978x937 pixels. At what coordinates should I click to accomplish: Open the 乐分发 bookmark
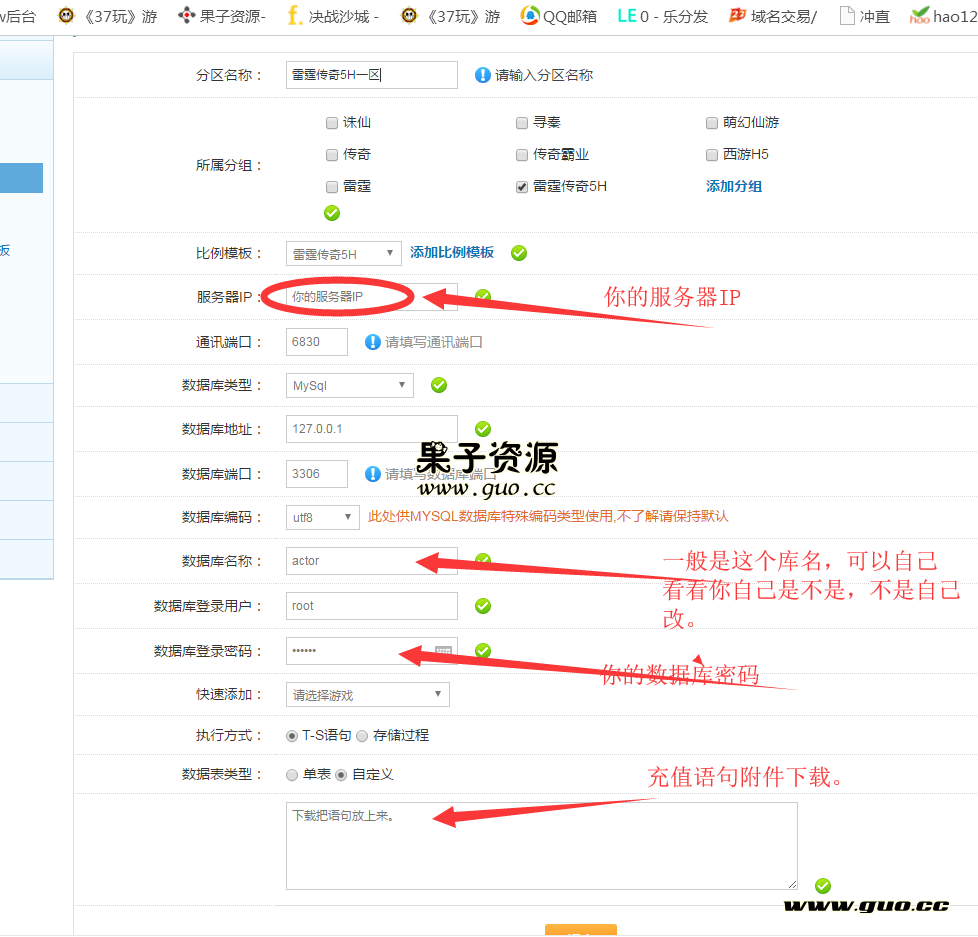tap(662, 15)
